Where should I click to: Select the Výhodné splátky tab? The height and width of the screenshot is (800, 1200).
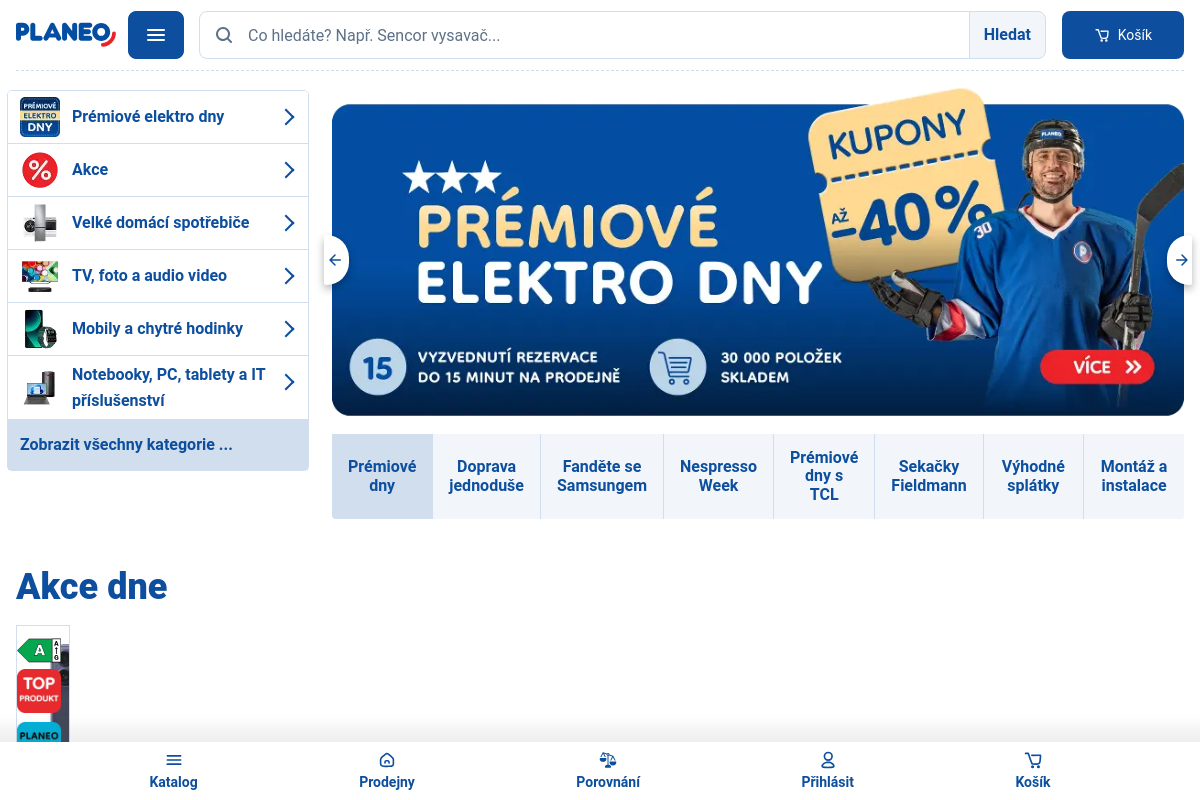pos(1033,476)
